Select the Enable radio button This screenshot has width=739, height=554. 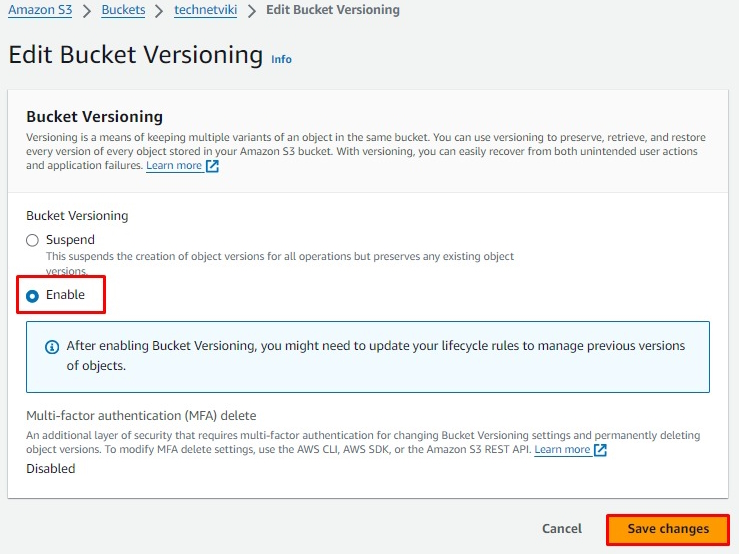pyautogui.click(x=33, y=295)
